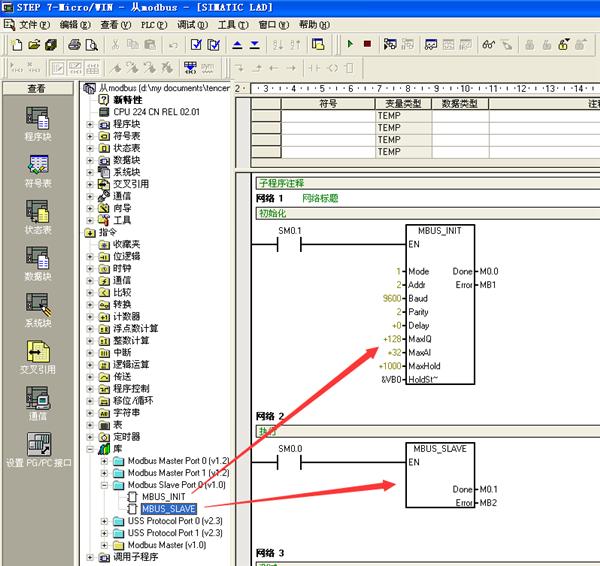600x566 pixels.
Task: Select the SM0.1 contact in network 1
Action: pos(289,244)
